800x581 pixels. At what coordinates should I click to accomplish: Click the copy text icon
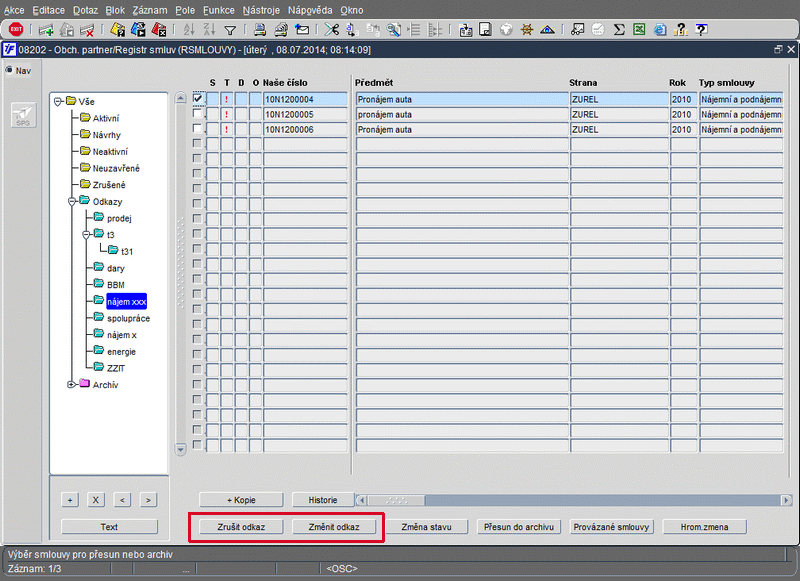coord(352,30)
